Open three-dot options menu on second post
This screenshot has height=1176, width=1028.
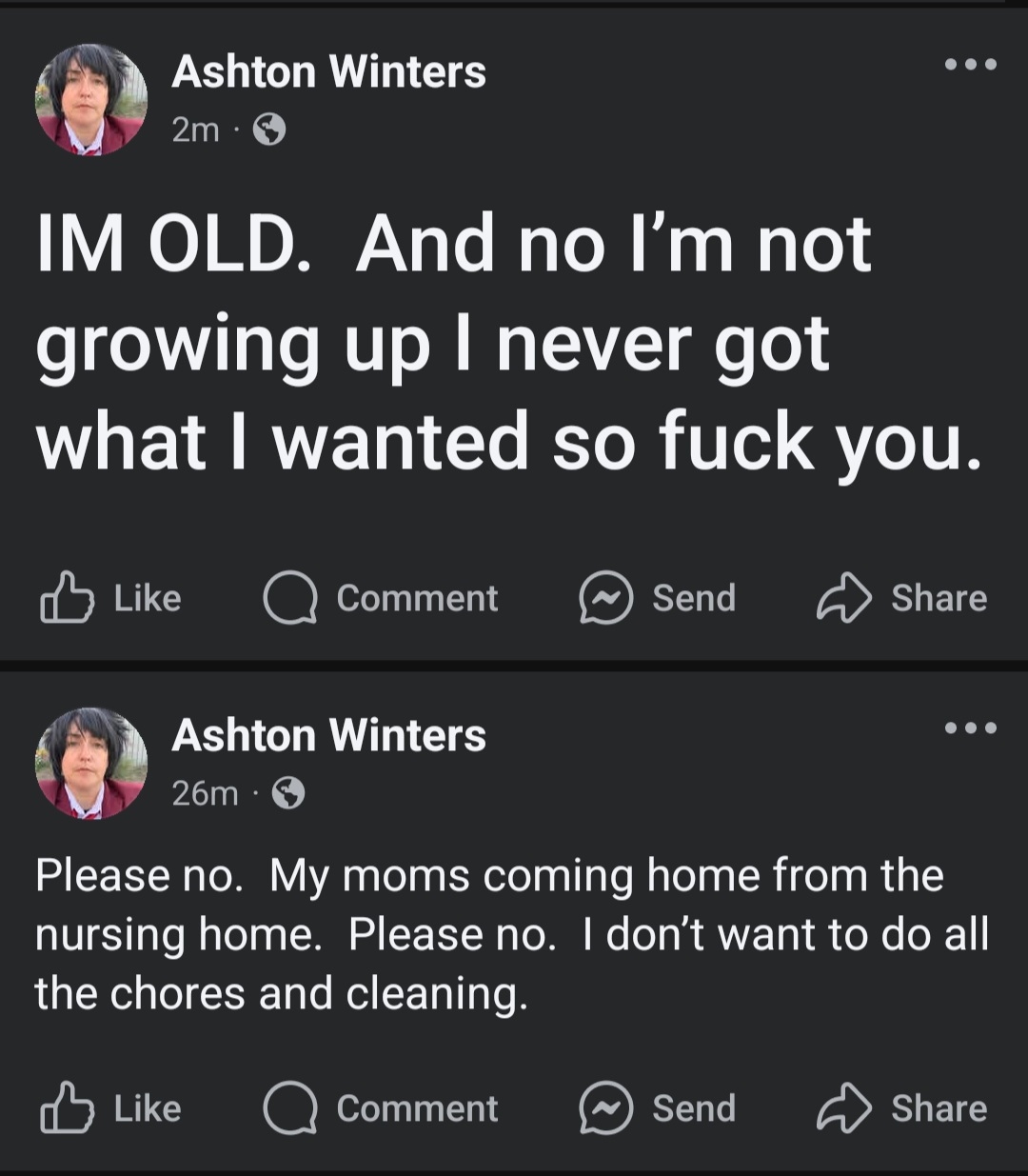click(970, 728)
